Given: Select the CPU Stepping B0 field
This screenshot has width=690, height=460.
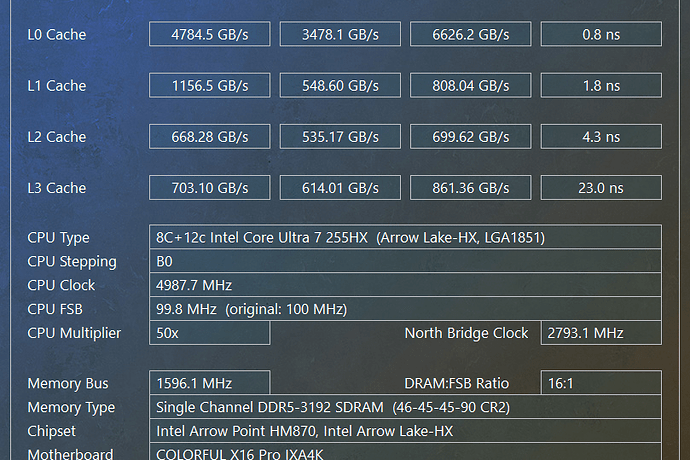Looking at the screenshot, I should pyautogui.click(x=405, y=261).
